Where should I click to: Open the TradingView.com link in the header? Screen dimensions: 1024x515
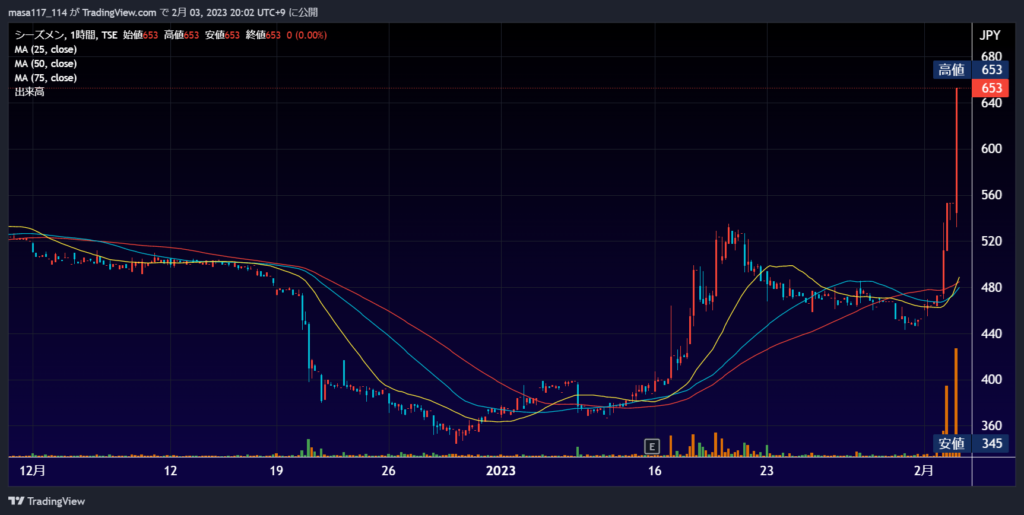[x=119, y=12]
